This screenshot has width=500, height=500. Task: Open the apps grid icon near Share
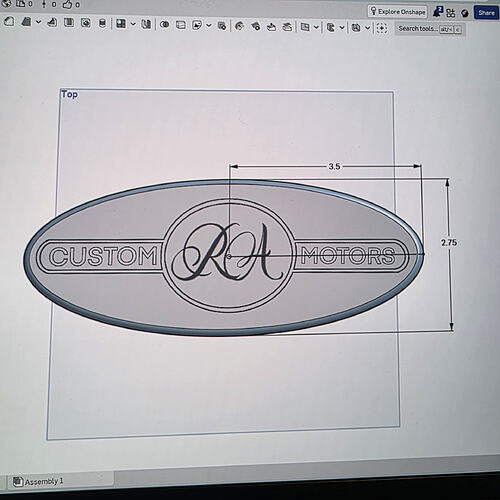(450, 13)
